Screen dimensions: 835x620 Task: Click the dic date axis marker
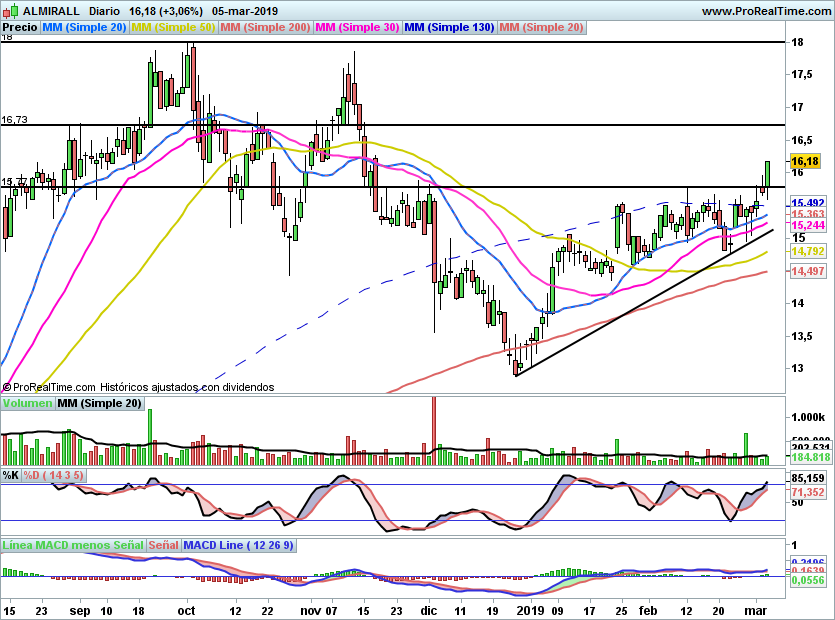tap(429, 611)
